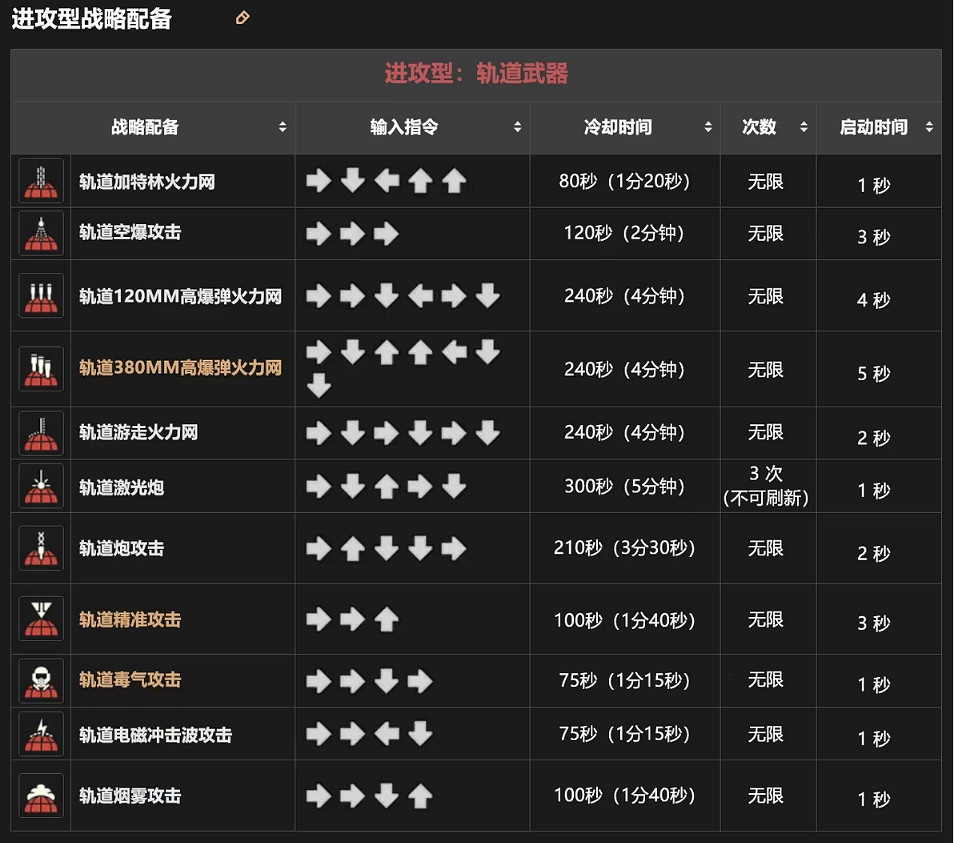The height and width of the screenshot is (843, 954).
Task: Click the 轨道游走火力网 stratagem icon
Action: click(x=41, y=433)
